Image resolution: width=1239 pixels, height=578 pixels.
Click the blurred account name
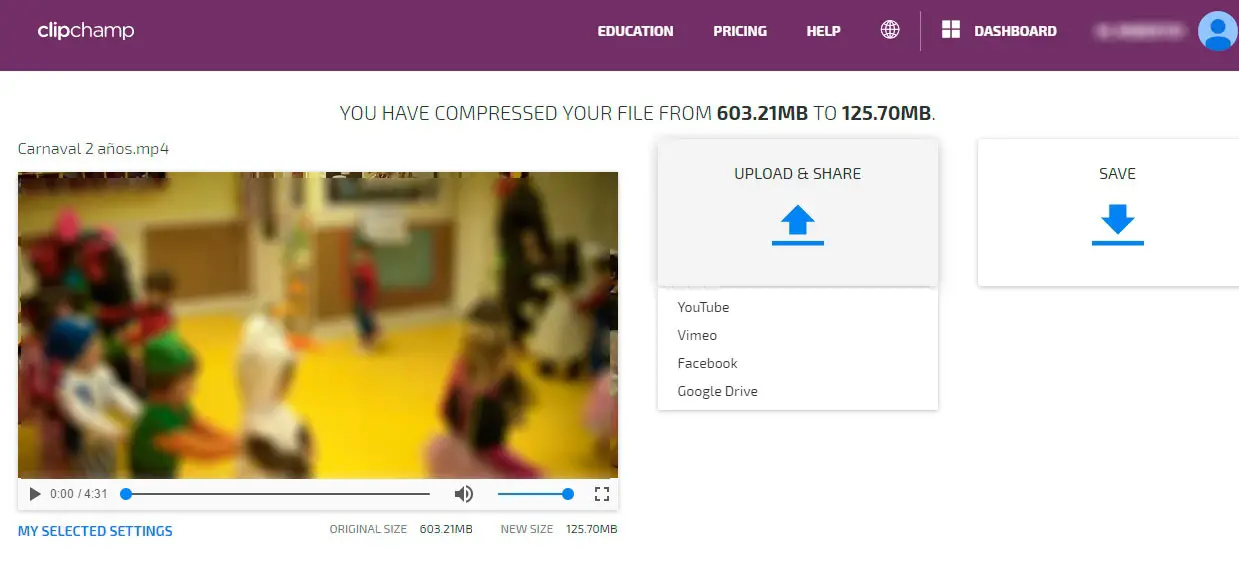1140,31
